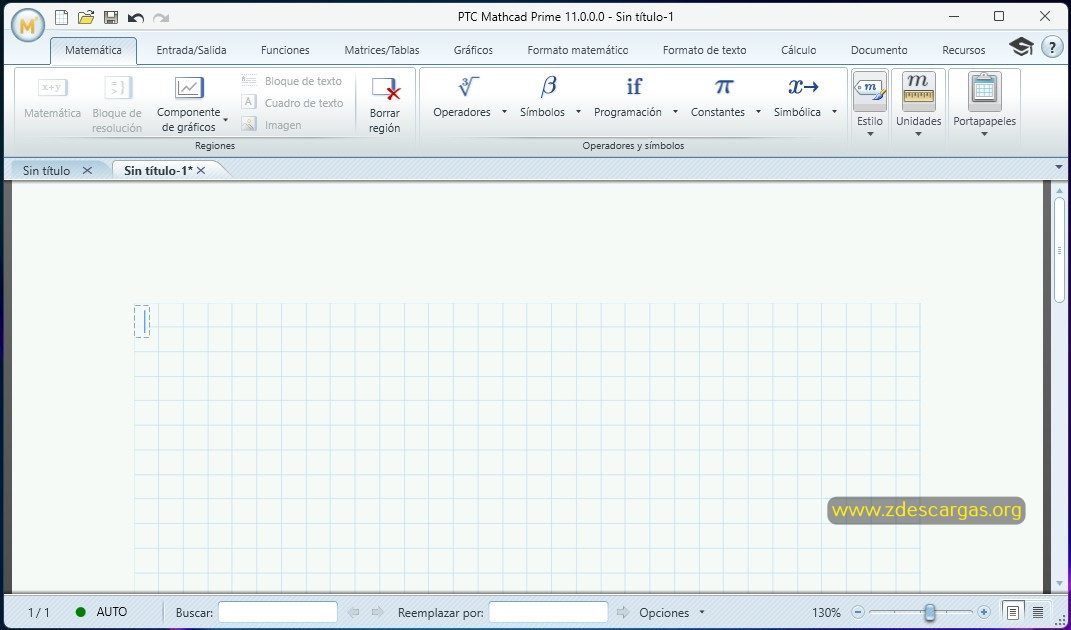Open Simbólica evaluation menu
Image resolution: width=1071 pixels, height=630 pixels.
[803, 87]
